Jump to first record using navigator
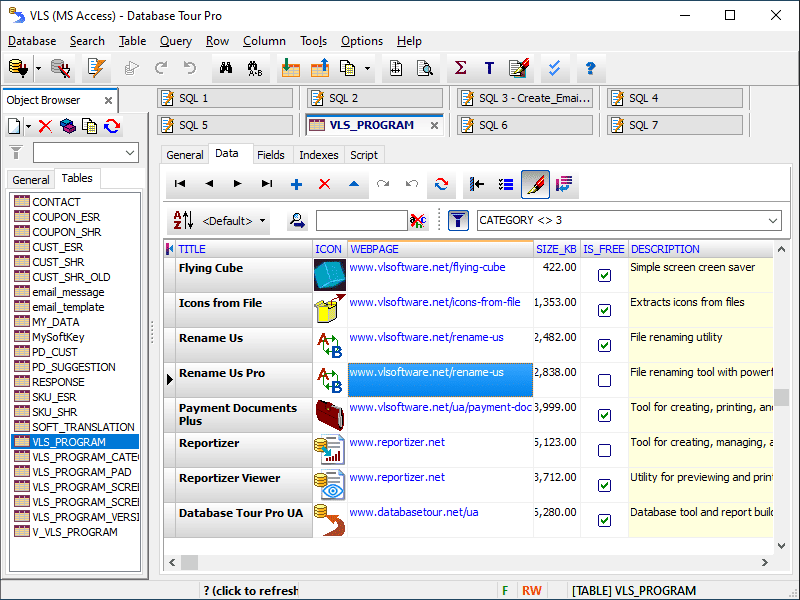The height and width of the screenshot is (600, 800). click(180, 184)
